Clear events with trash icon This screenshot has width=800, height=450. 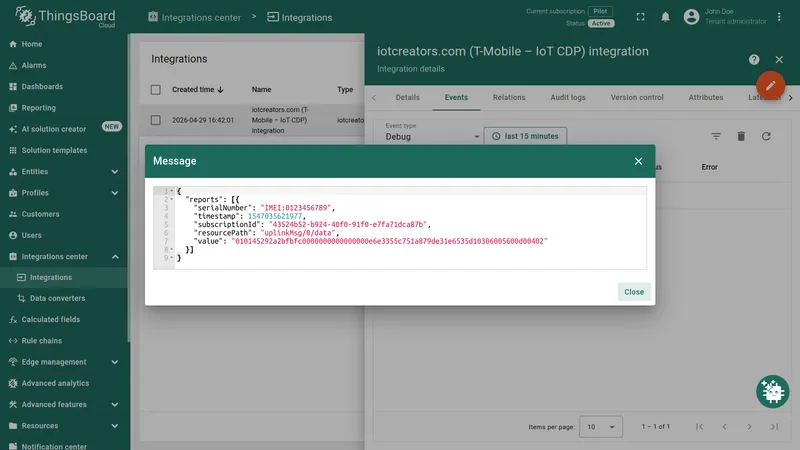coord(741,136)
